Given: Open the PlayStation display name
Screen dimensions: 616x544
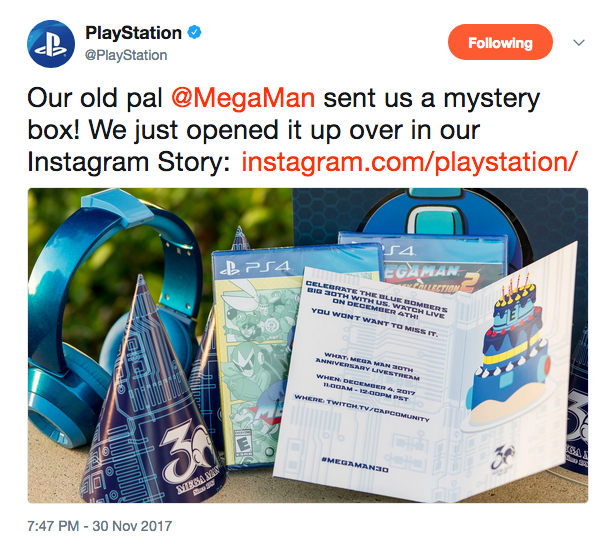Looking at the screenshot, I should (x=133, y=33).
